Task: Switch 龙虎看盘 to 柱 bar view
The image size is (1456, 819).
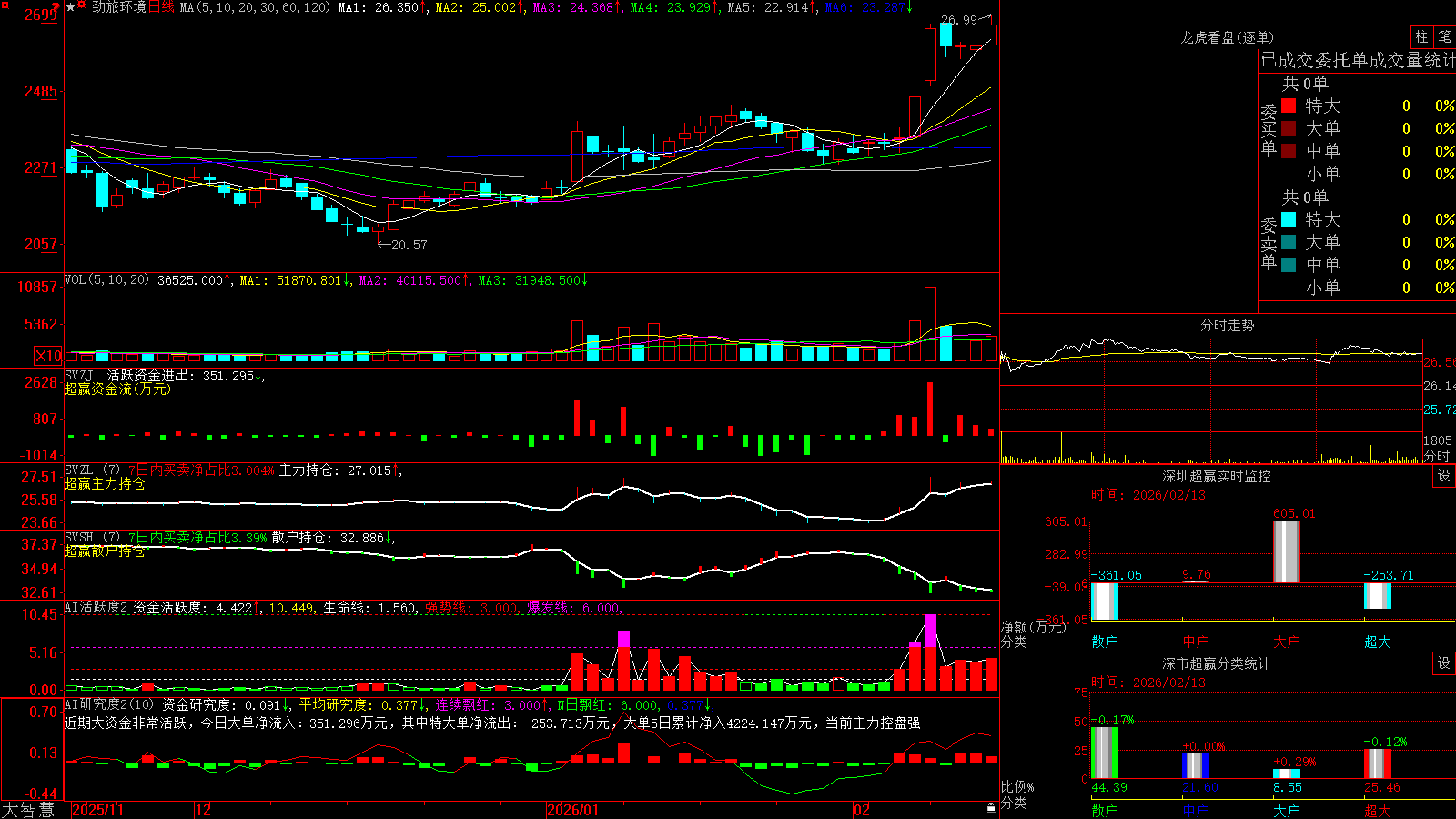Action: pyautogui.click(x=1421, y=37)
